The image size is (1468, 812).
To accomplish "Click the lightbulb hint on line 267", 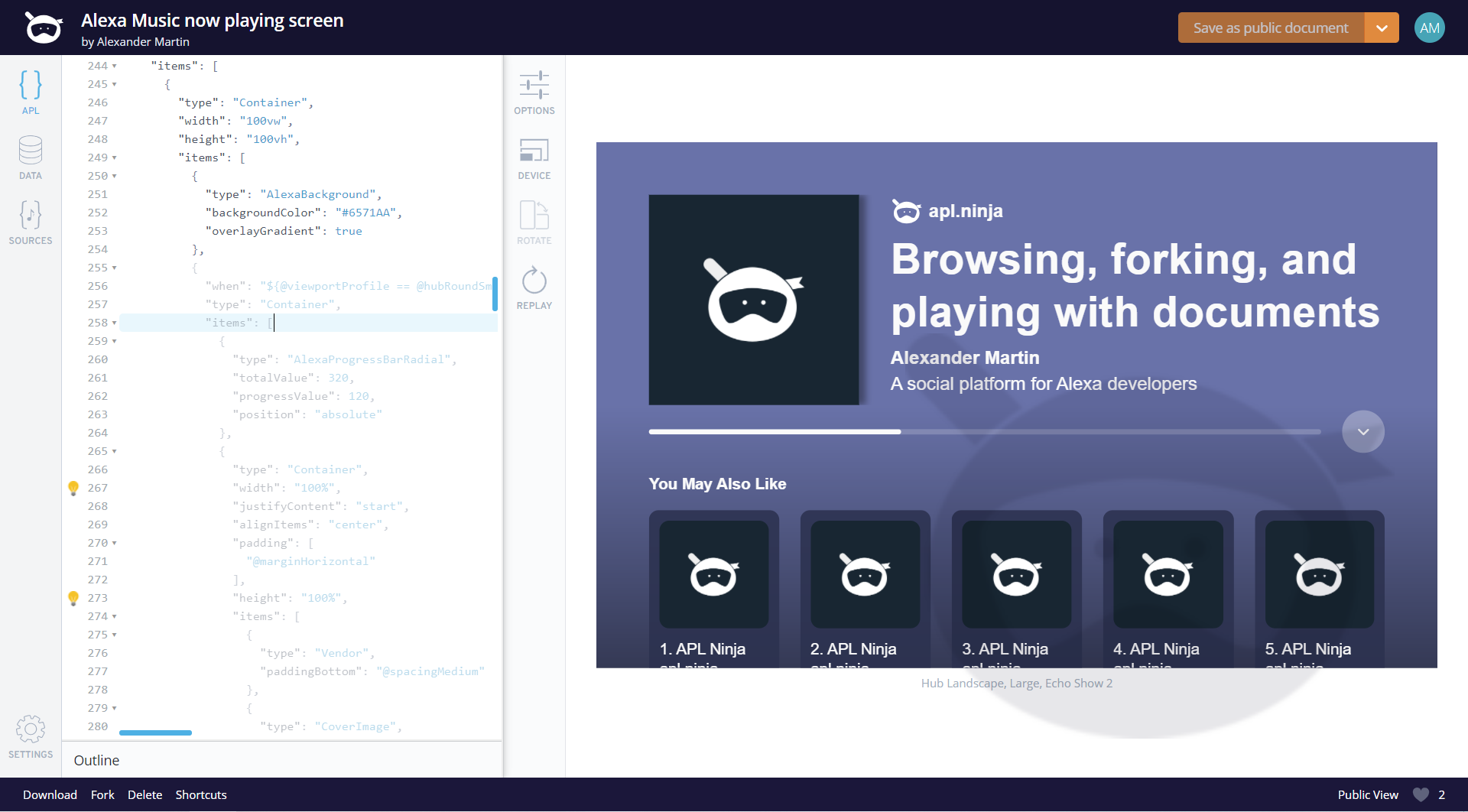I will pos(73,488).
